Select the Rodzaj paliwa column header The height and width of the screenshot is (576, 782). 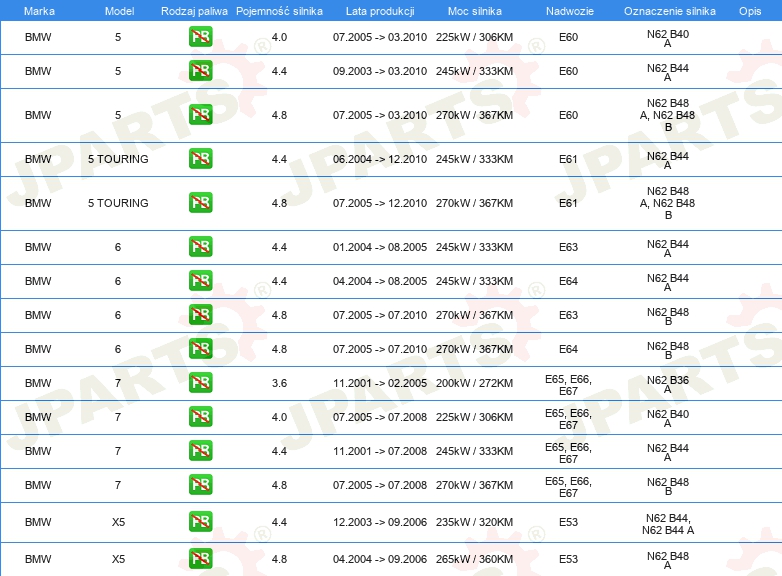tap(194, 11)
